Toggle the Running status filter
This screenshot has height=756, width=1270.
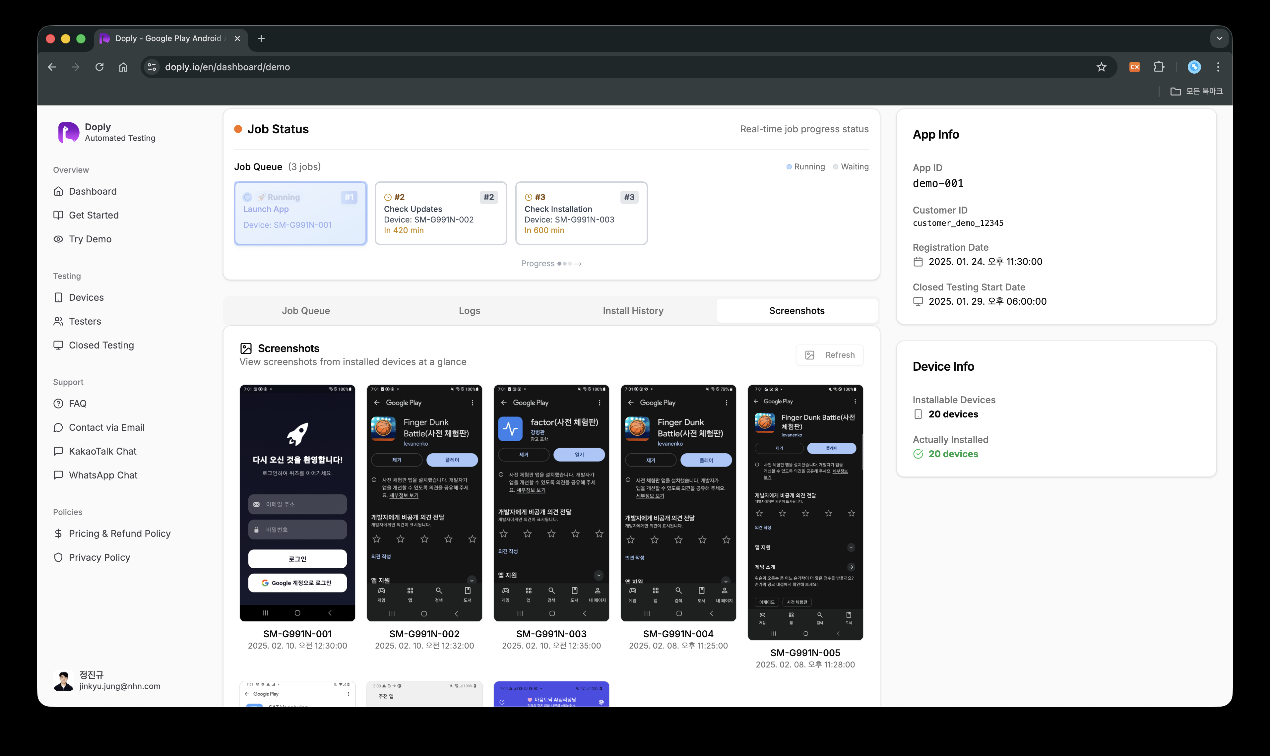[x=804, y=166]
